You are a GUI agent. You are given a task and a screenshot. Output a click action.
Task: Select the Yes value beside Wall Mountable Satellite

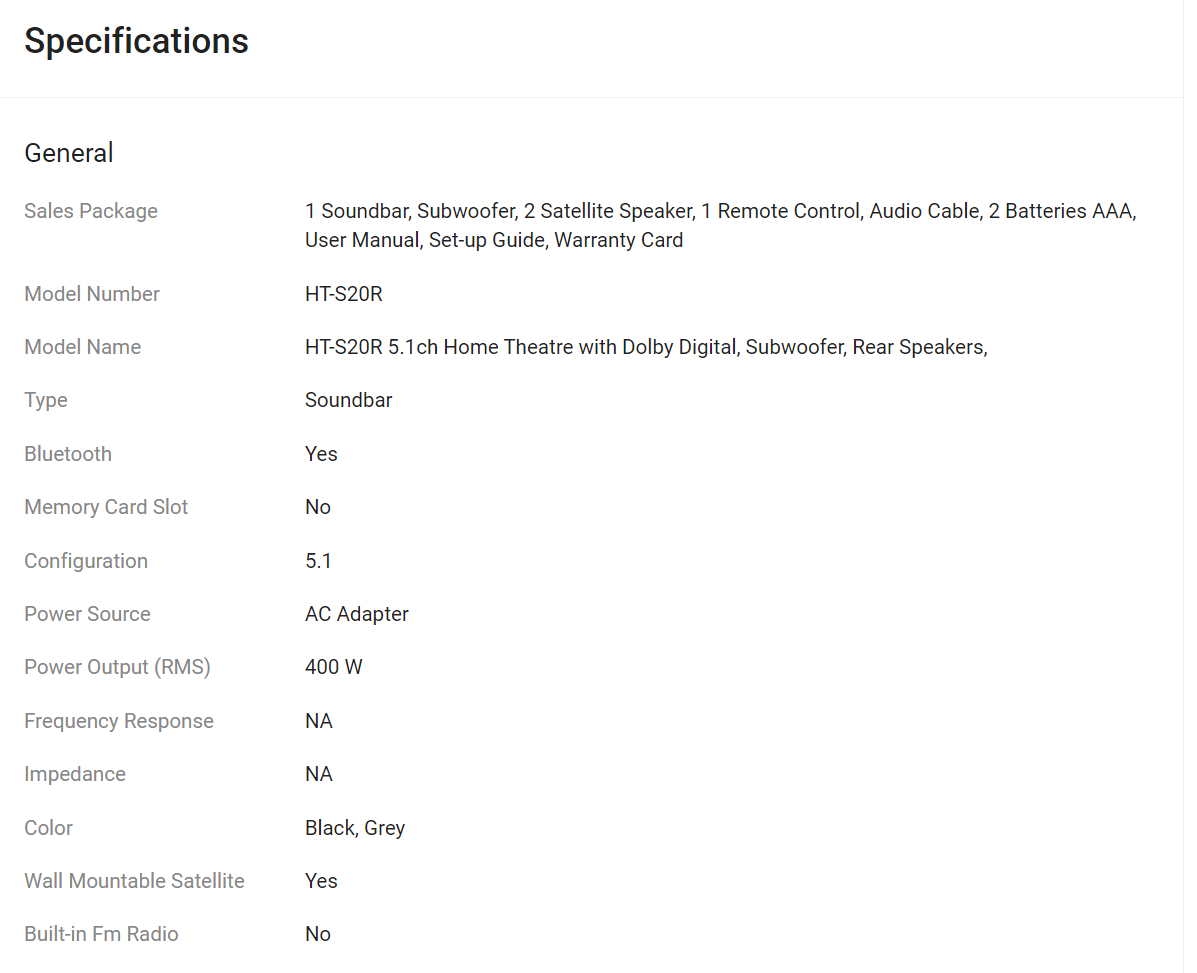(321, 881)
